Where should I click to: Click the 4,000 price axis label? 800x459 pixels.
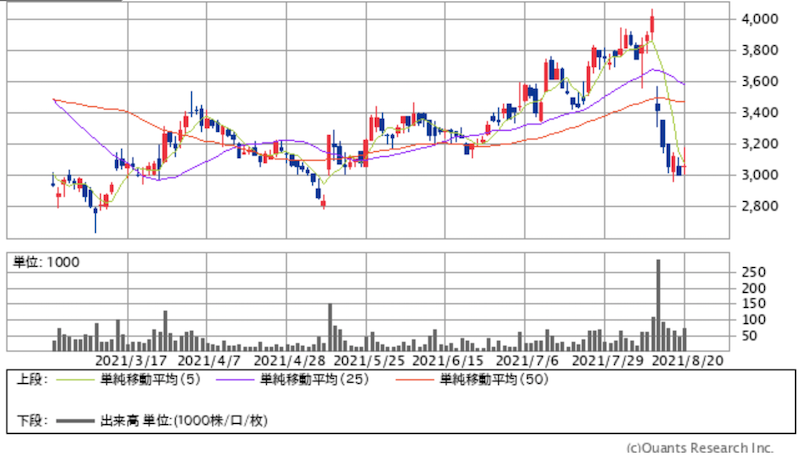coord(760,19)
